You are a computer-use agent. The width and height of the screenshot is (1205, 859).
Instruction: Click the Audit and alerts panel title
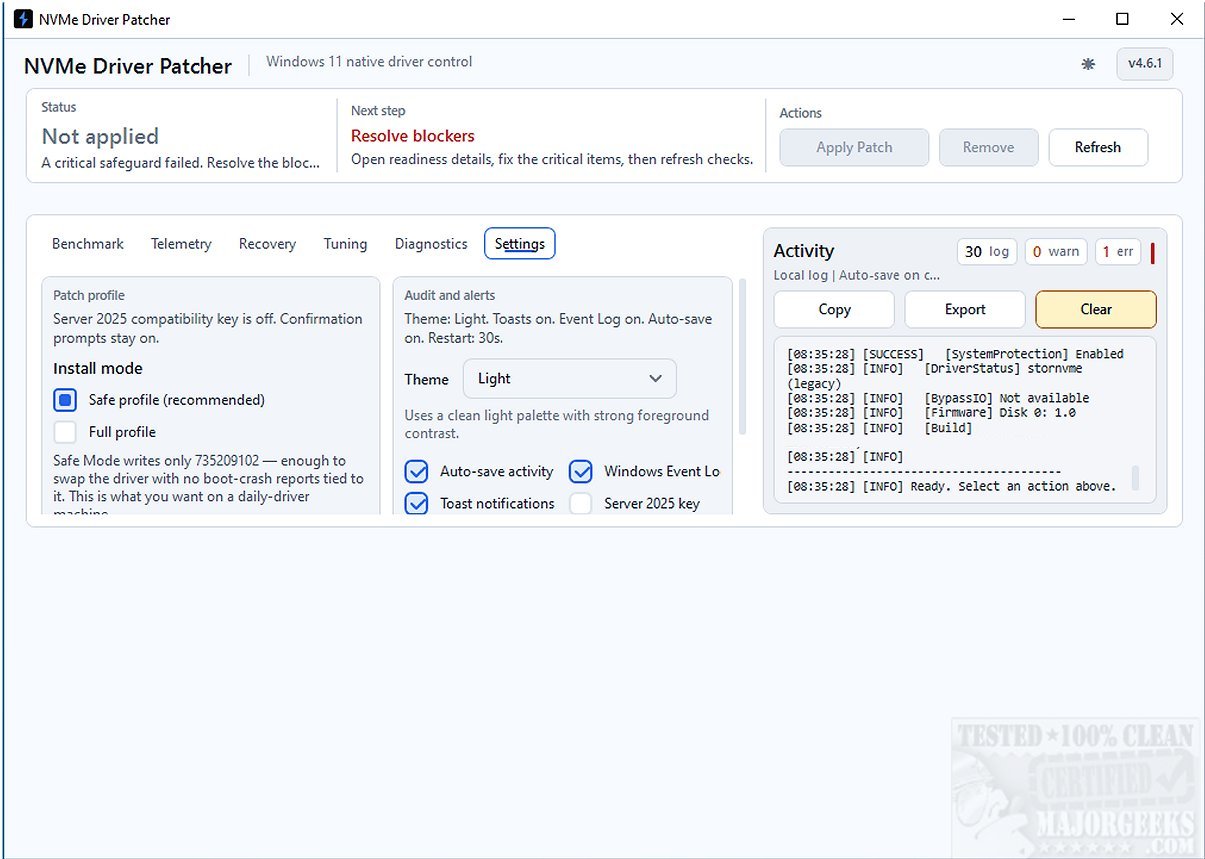click(450, 295)
